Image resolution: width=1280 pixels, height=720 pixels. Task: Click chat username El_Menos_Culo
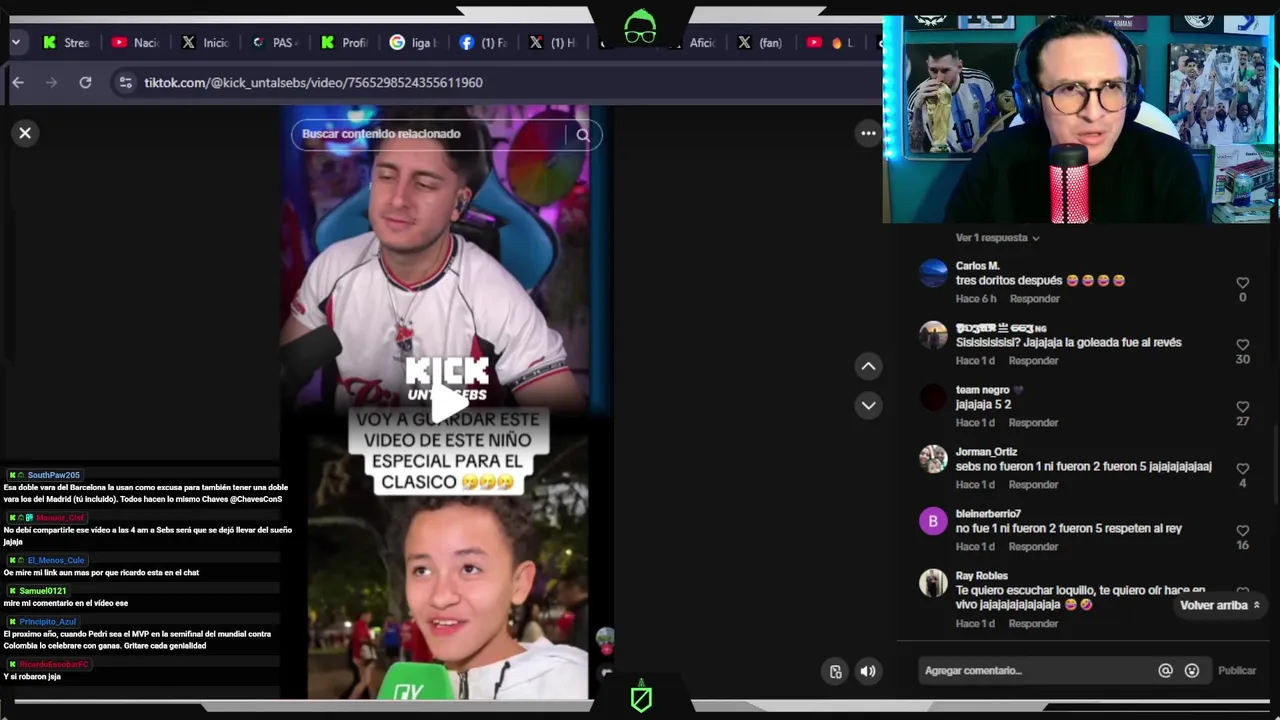tap(56, 560)
